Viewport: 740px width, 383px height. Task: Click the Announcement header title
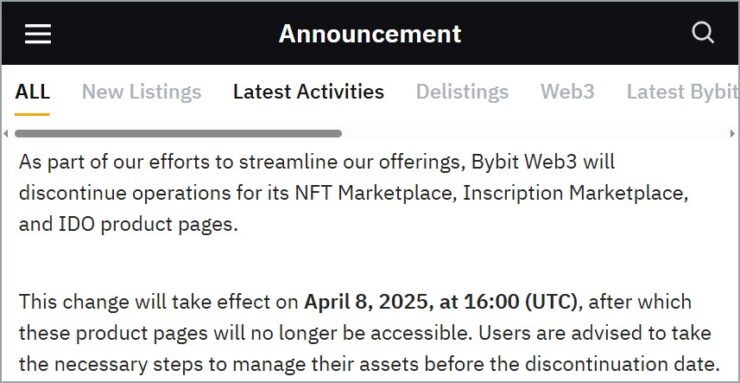(370, 34)
